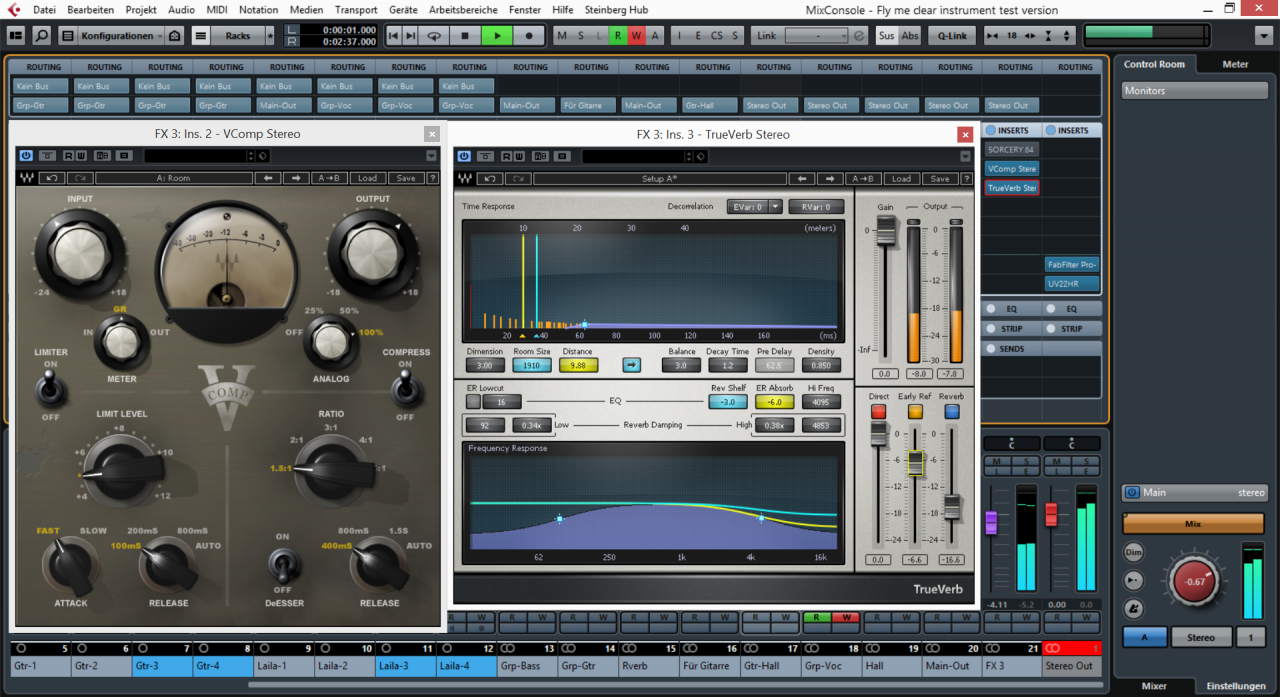Click the toolbar configurations house icon
1280x697 pixels.
pos(174,35)
